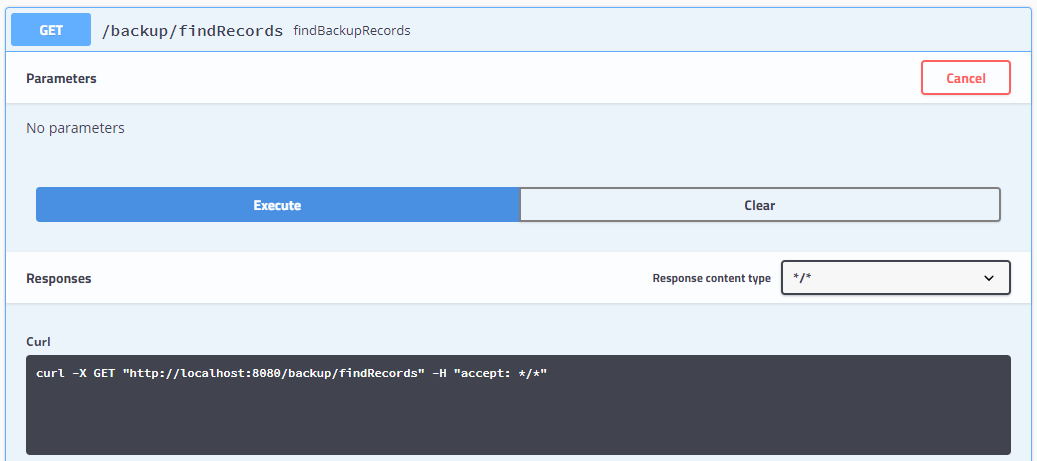Click the "No parameters" text
This screenshot has height=461, width=1037.
pos(75,128)
